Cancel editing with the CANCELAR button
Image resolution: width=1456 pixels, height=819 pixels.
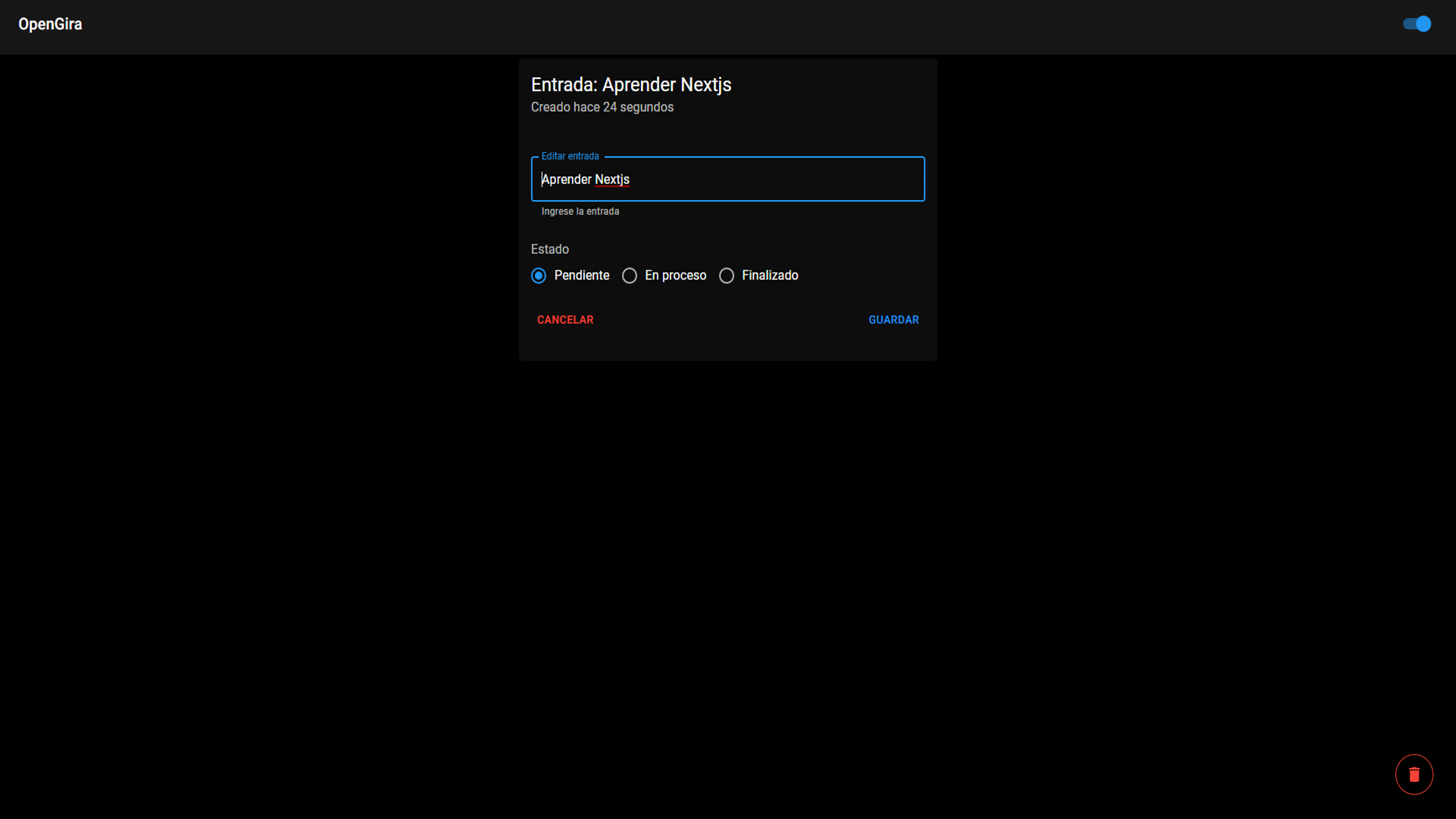coord(565,320)
